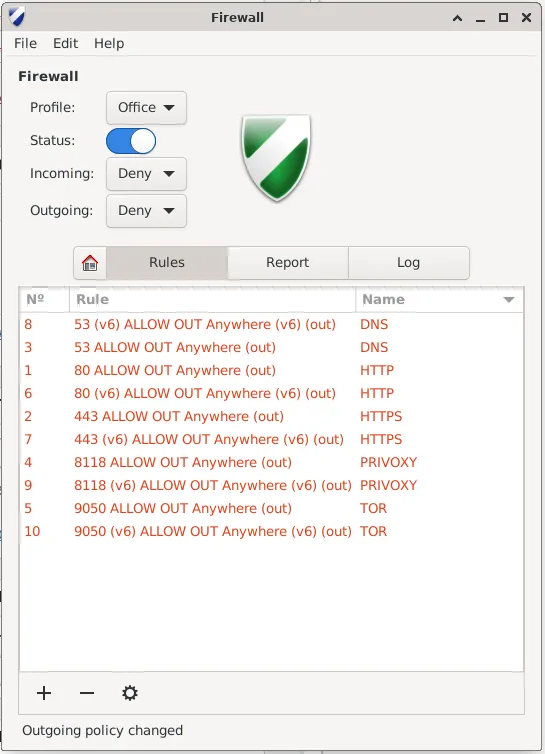545x754 pixels.
Task: Click the shield icon in title bar
Action: coord(17,17)
